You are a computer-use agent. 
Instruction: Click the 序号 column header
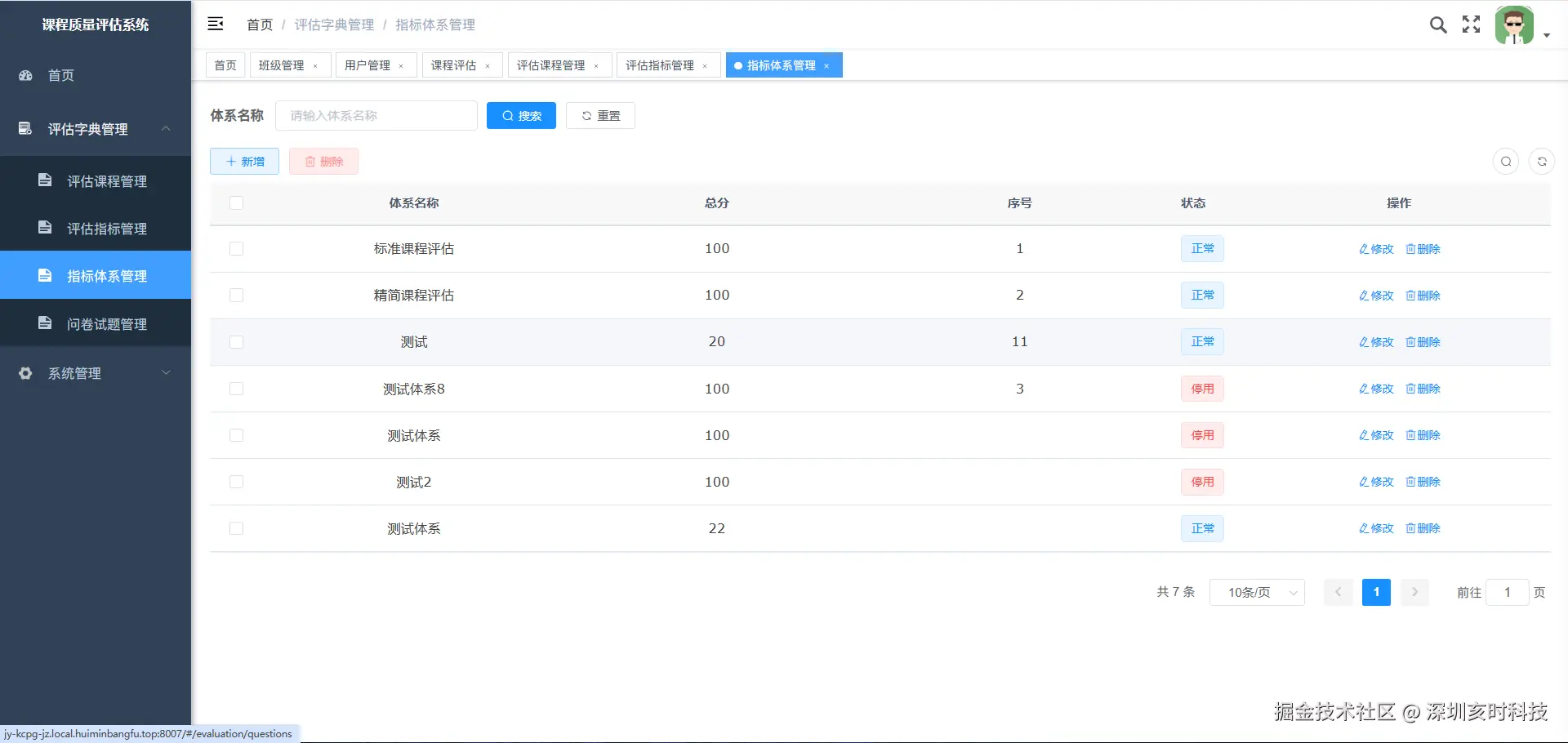[x=1019, y=203]
